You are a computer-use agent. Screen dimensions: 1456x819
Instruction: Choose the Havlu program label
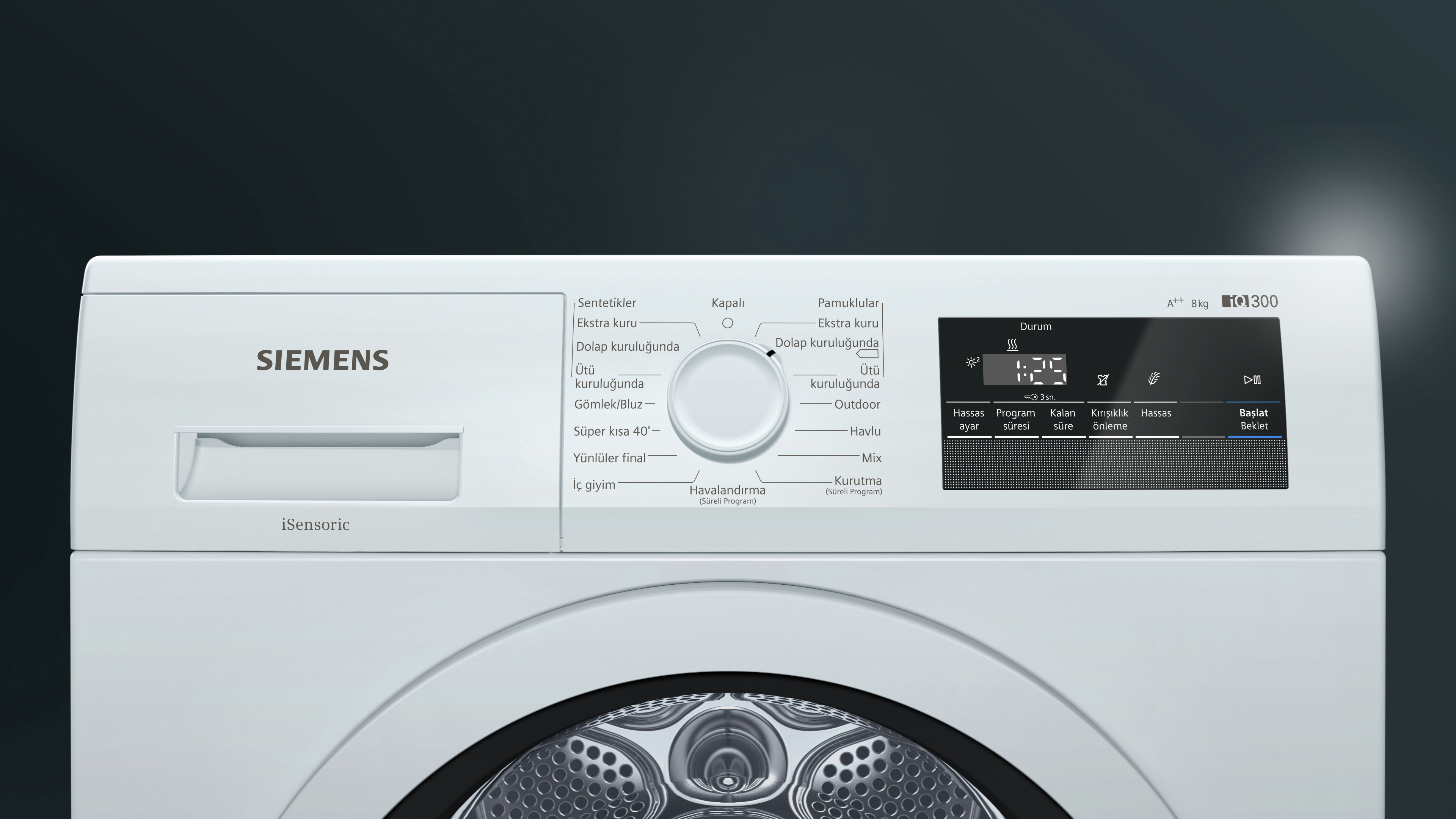pyautogui.click(x=866, y=431)
